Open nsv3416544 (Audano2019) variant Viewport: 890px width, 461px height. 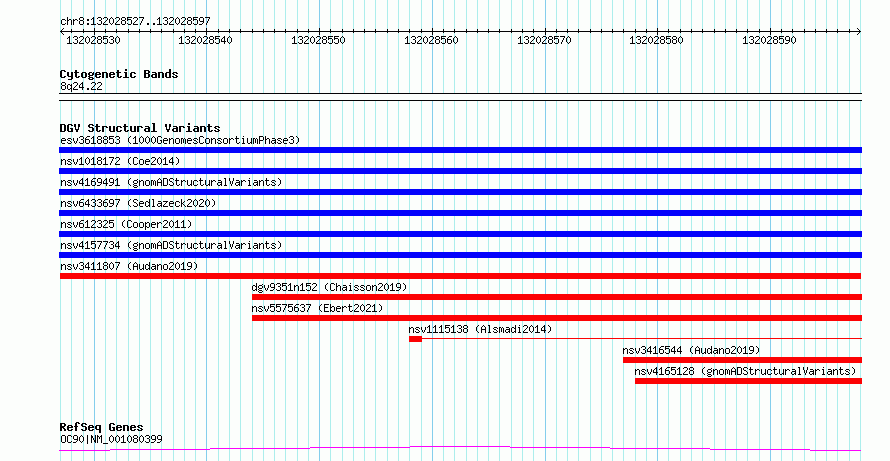click(691, 350)
